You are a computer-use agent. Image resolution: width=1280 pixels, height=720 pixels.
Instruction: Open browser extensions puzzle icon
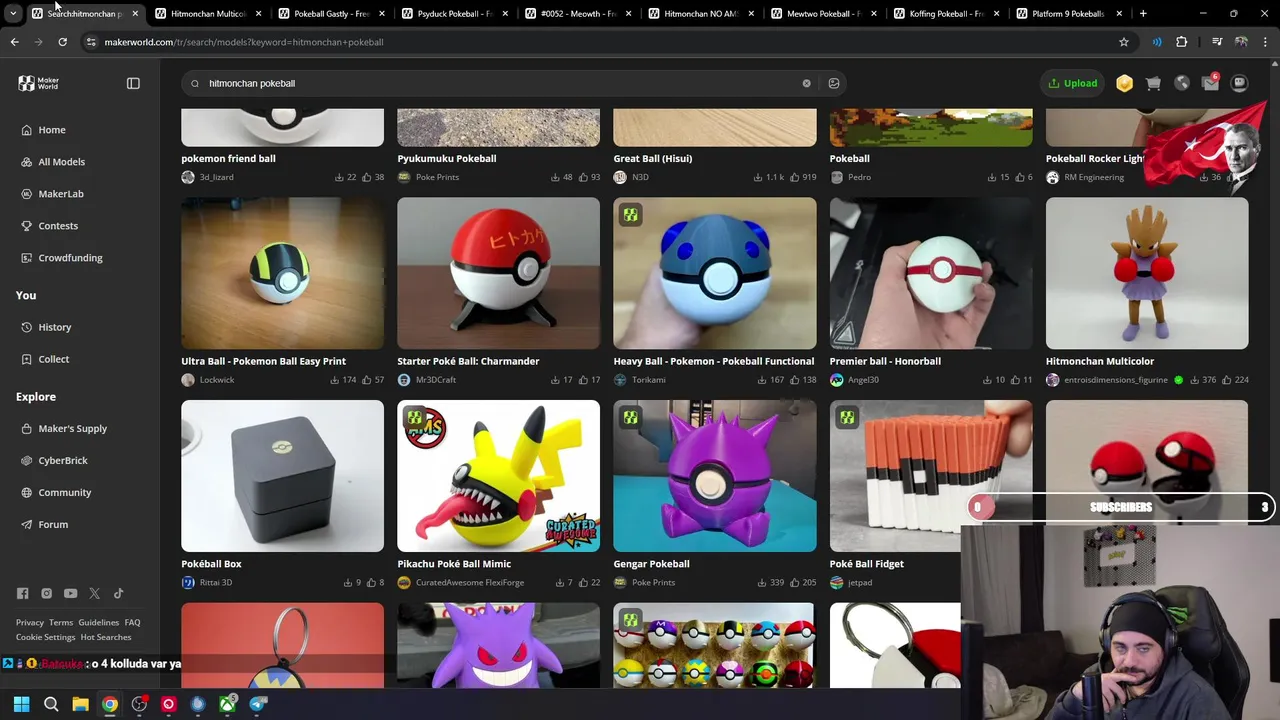1182,42
